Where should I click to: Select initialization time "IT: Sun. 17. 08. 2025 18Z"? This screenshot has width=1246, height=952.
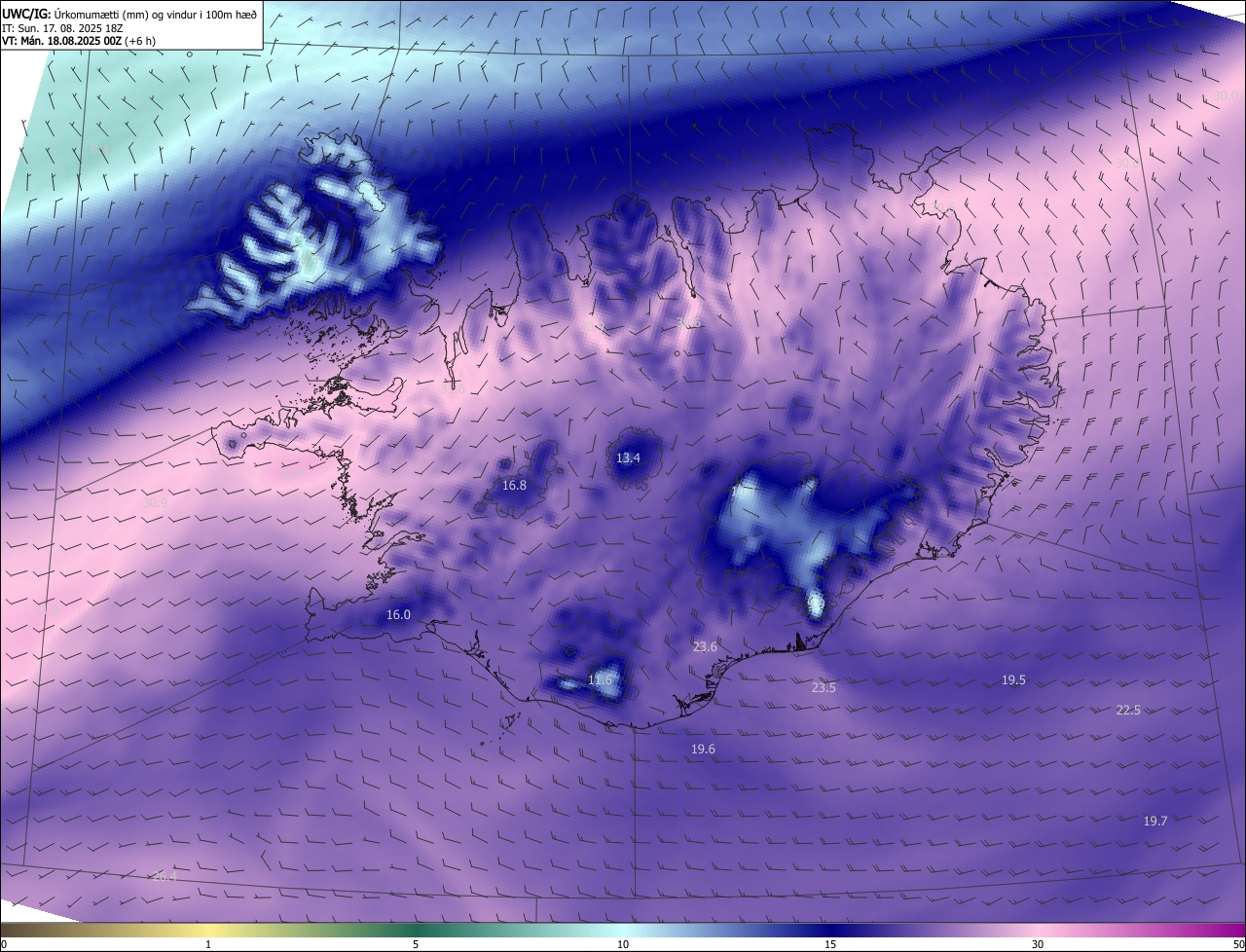point(62,27)
